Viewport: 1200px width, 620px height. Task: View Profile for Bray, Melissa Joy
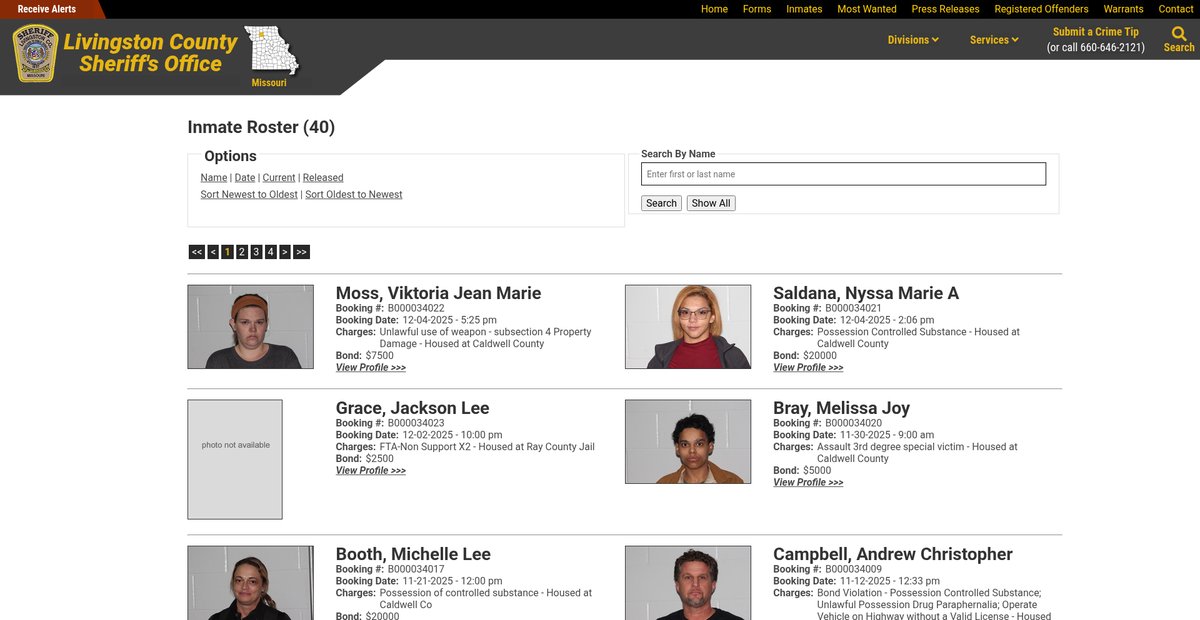click(x=808, y=483)
